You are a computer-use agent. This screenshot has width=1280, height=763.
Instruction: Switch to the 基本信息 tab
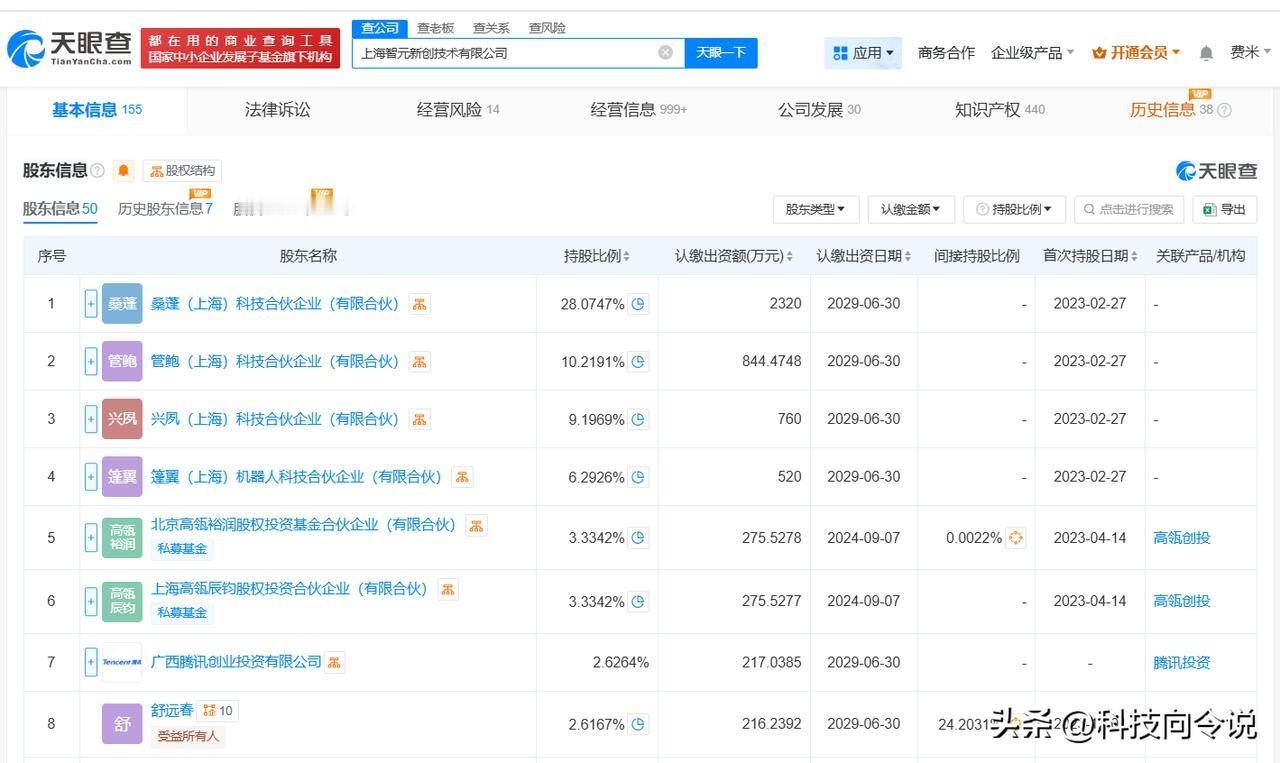click(x=97, y=110)
